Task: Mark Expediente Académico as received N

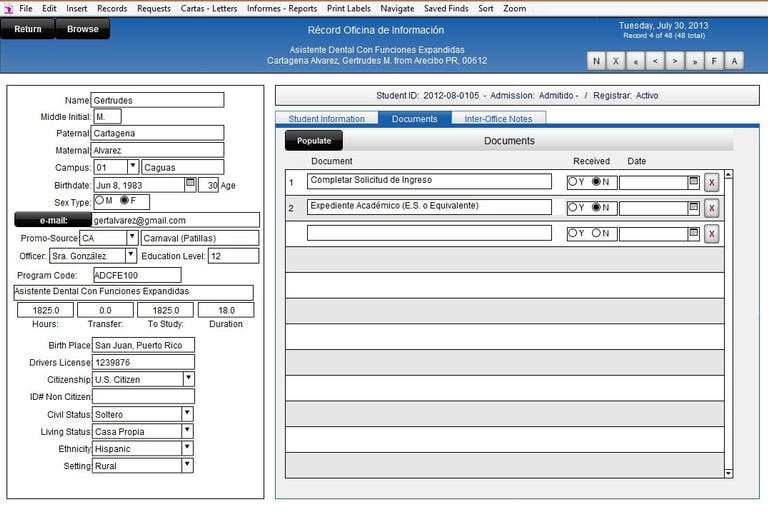Action: coord(596,207)
